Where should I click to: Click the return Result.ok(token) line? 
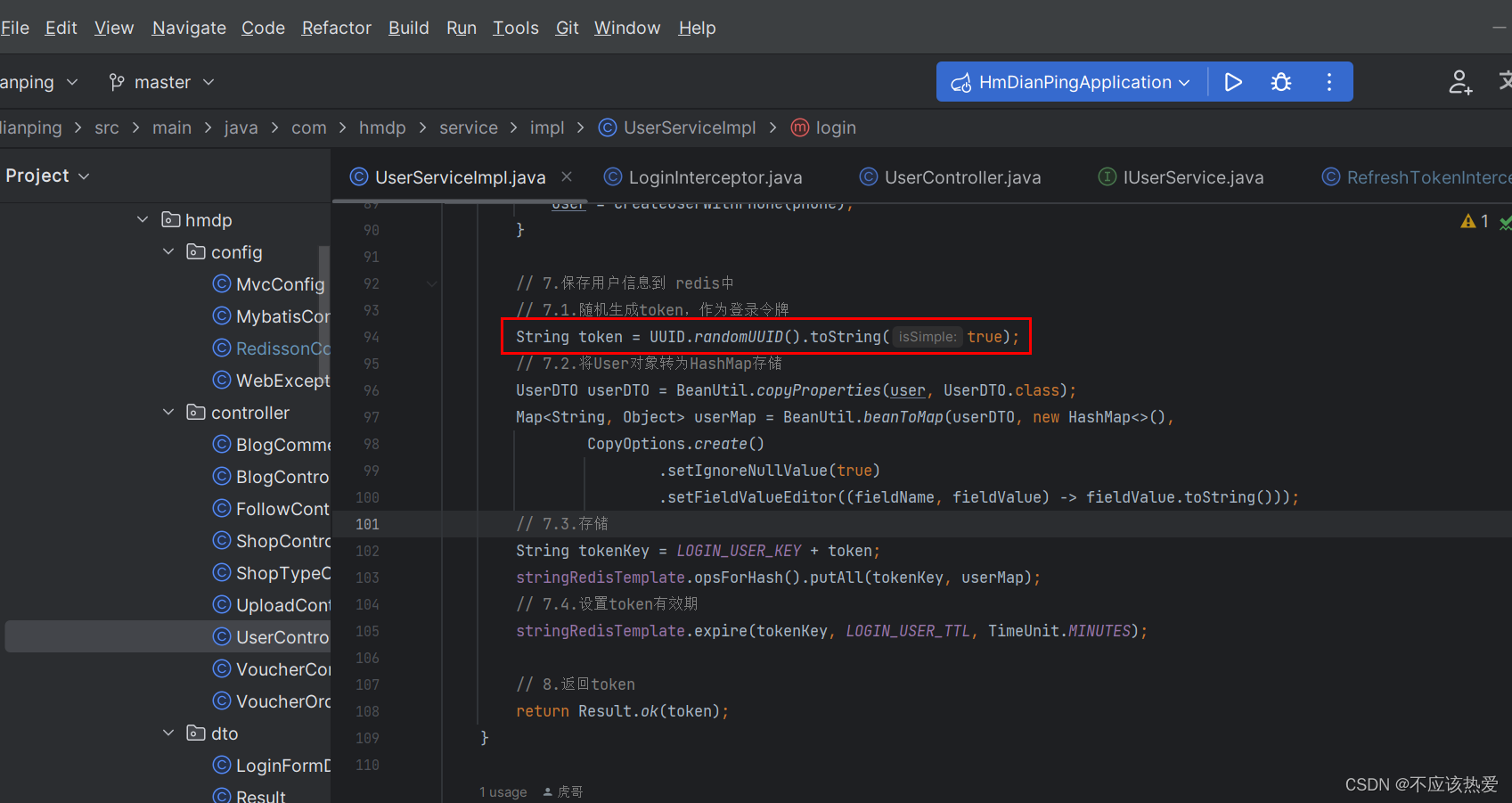click(622, 711)
